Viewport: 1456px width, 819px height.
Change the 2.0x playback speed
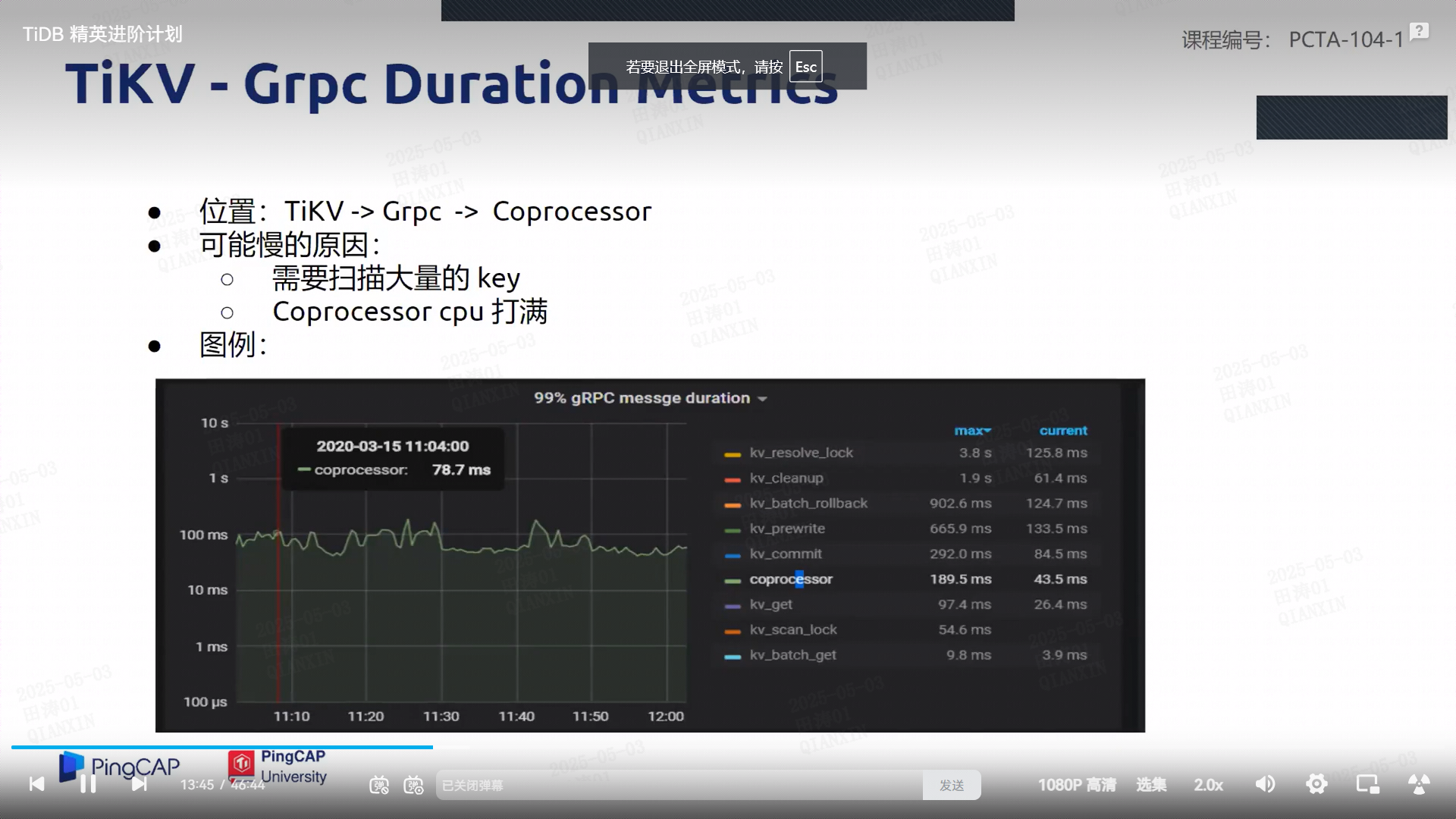1208,785
